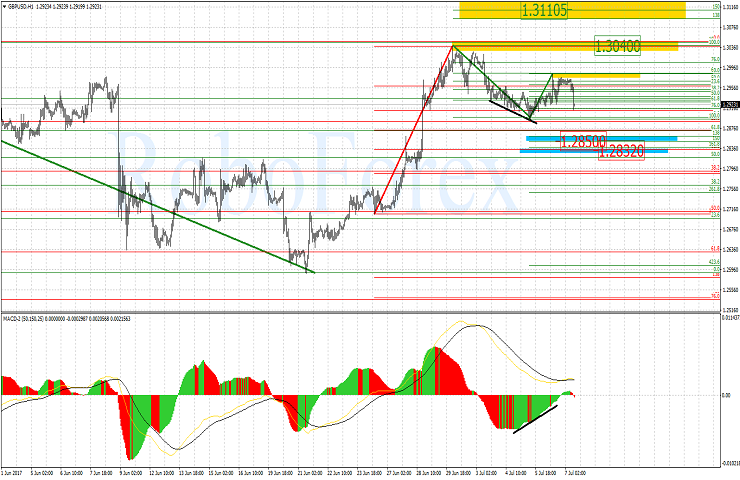Select the 1.30400 price level label
740x480 pixels.
617,46
